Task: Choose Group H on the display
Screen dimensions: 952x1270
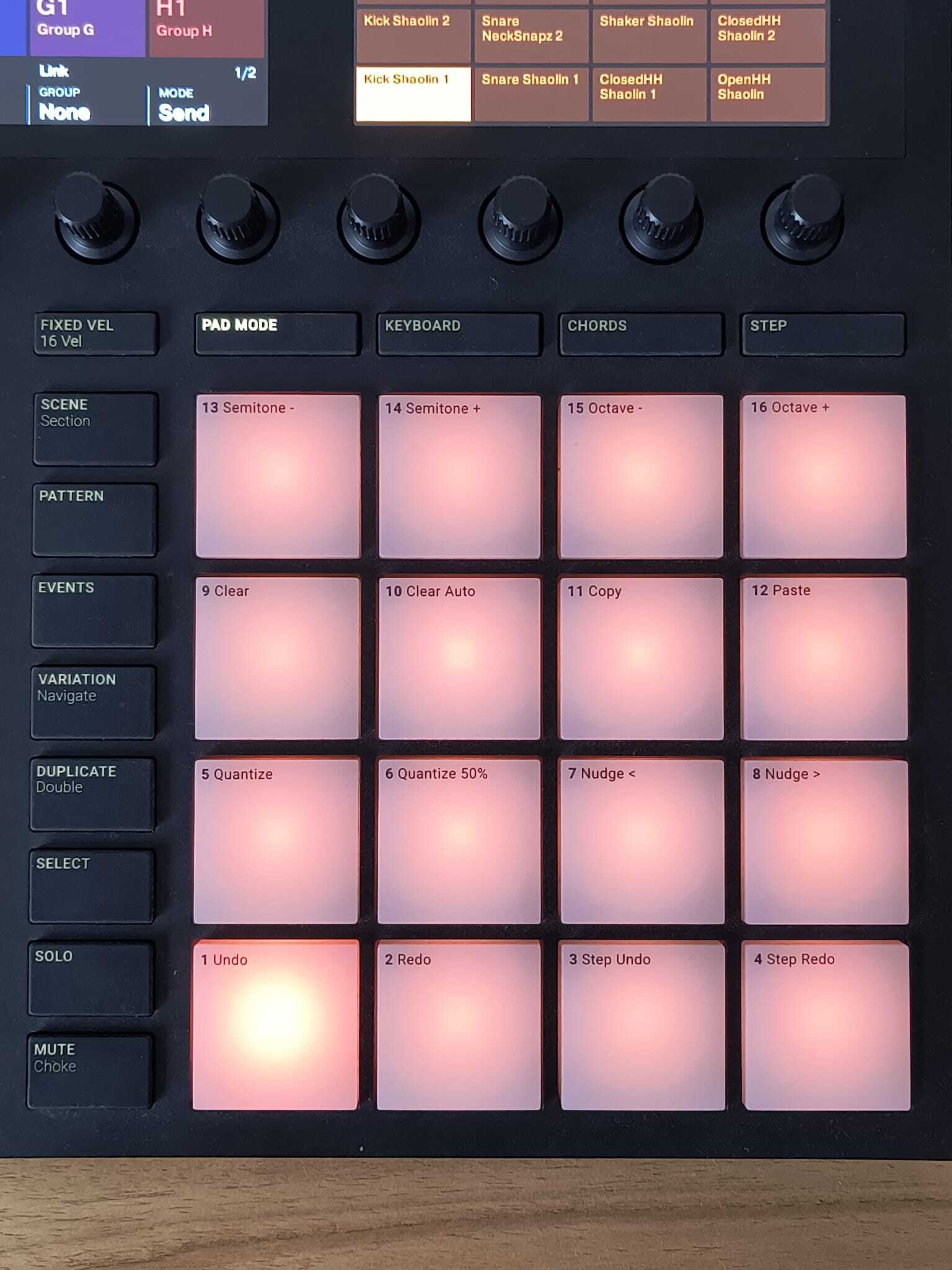Action: (x=206, y=27)
